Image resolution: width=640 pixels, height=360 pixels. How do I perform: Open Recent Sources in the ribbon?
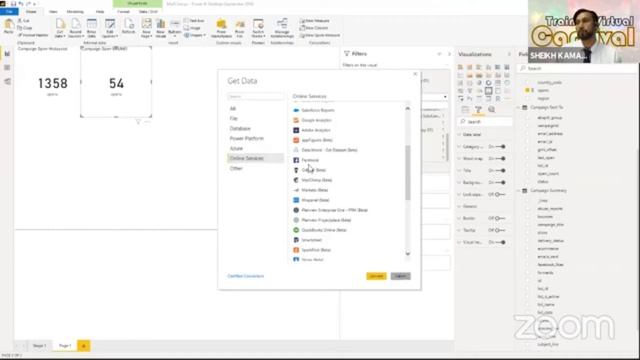pyautogui.click(x=76, y=28)
